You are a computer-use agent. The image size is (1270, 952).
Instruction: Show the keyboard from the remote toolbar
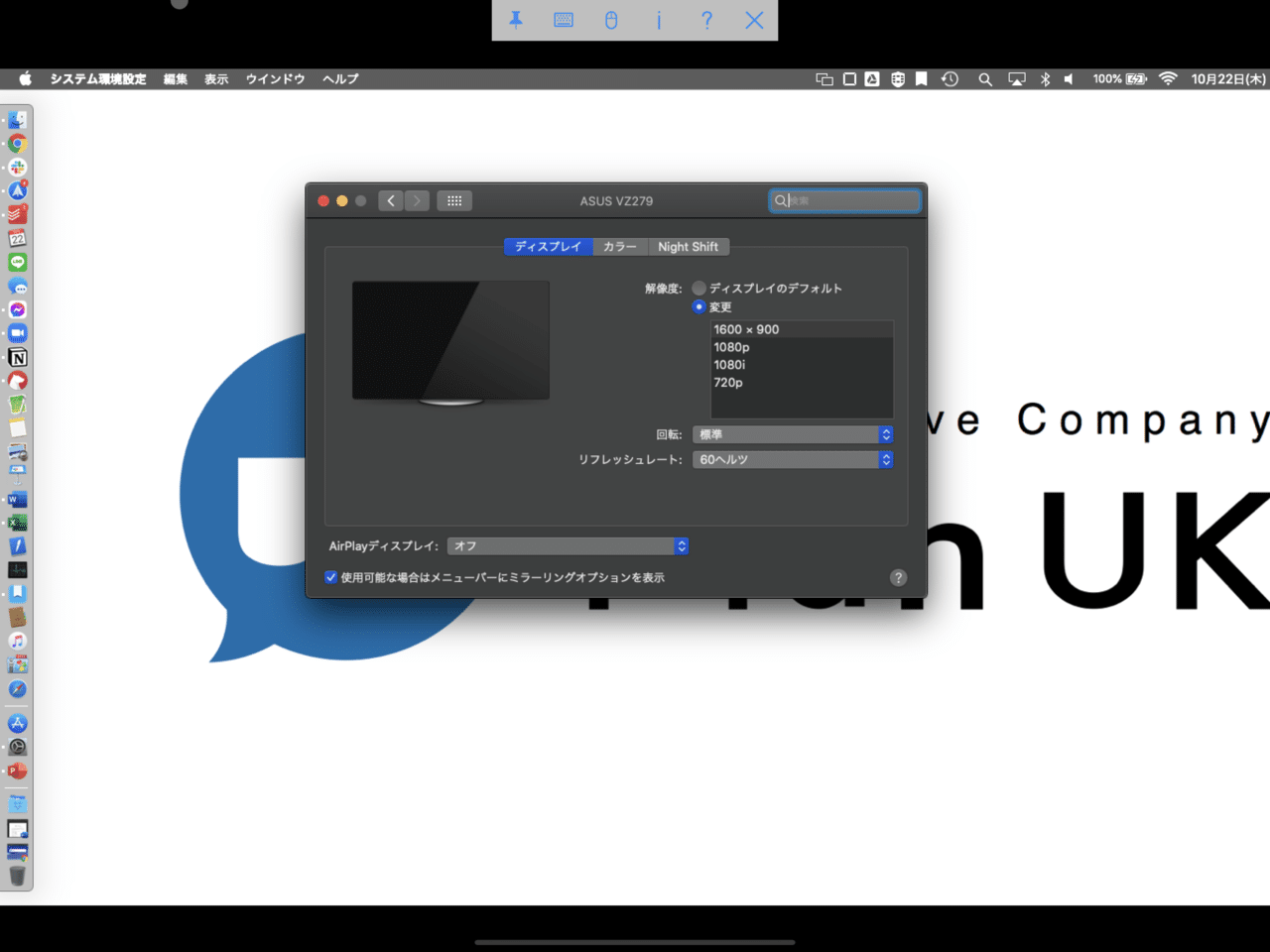coord(564,20)
